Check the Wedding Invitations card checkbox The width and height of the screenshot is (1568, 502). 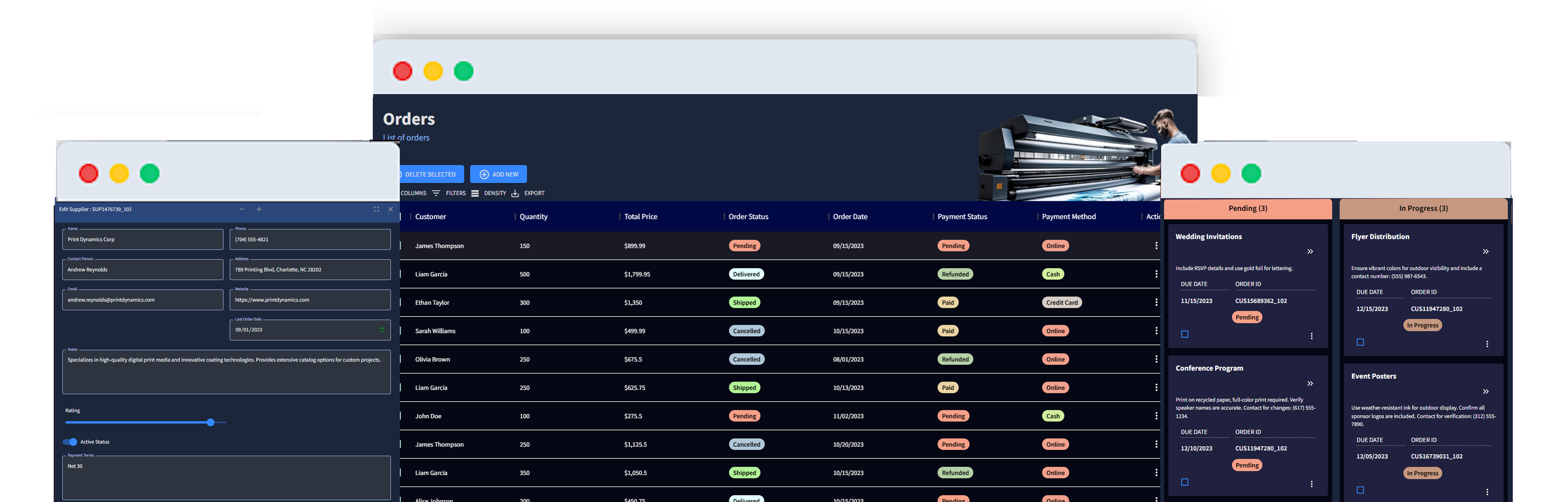click(x=1185, y=334)
